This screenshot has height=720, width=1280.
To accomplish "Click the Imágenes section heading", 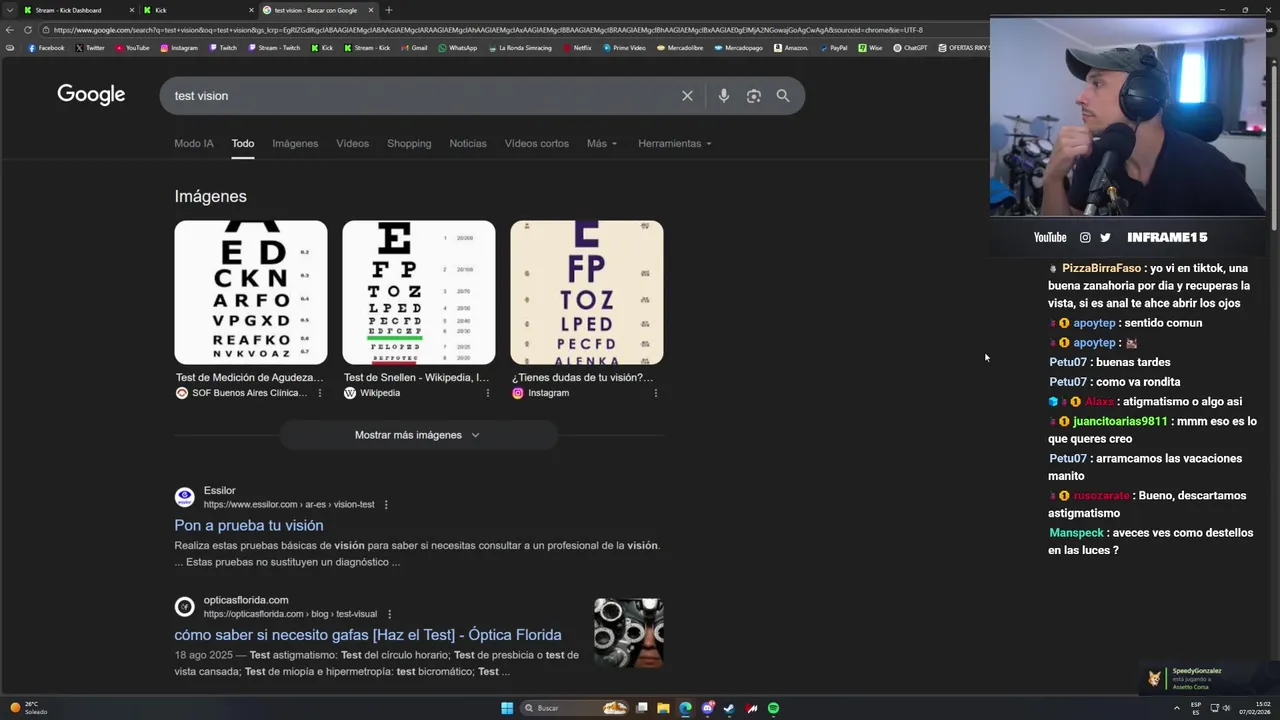I will tap(210, 196).
